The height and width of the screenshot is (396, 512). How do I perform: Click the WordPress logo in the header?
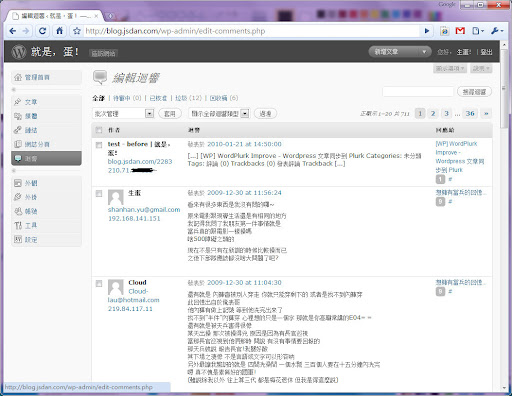[x=19, y=52]
